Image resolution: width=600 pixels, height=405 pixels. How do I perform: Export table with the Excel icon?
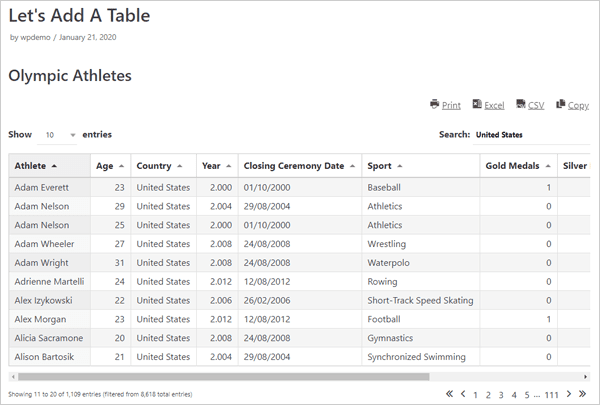(477, 104)
